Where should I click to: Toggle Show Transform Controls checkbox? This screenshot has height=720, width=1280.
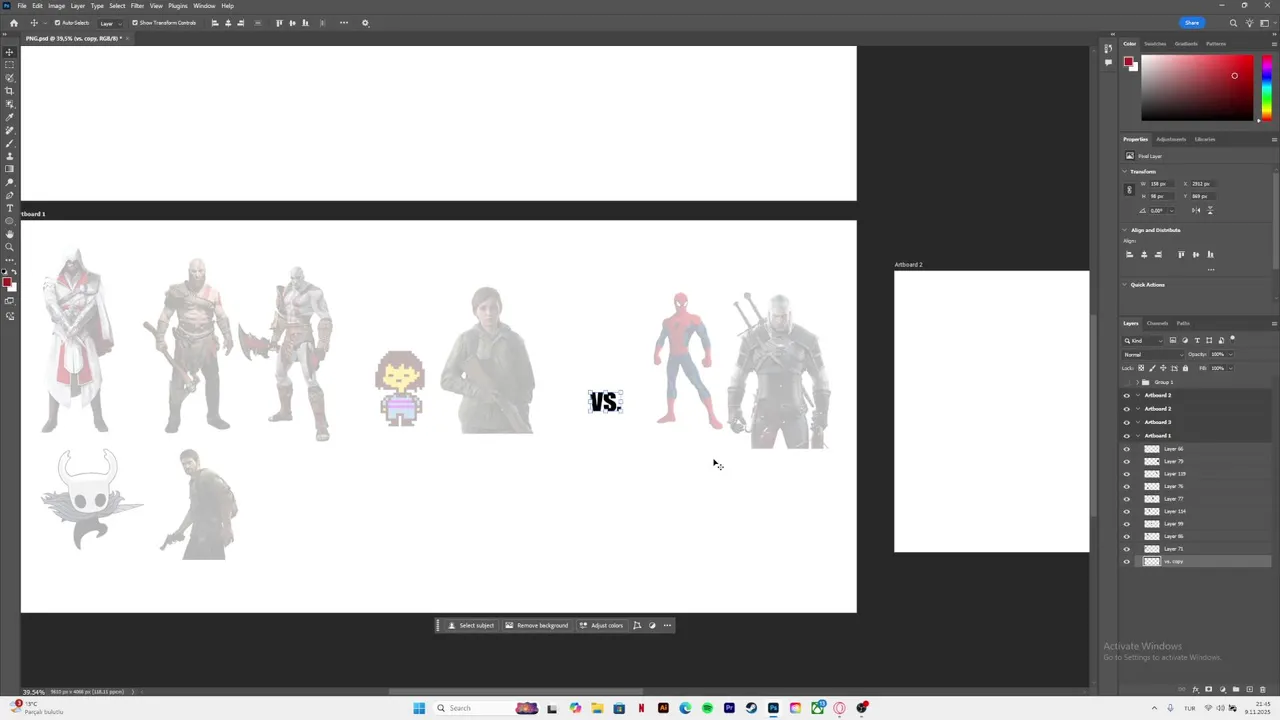(135, 23)
